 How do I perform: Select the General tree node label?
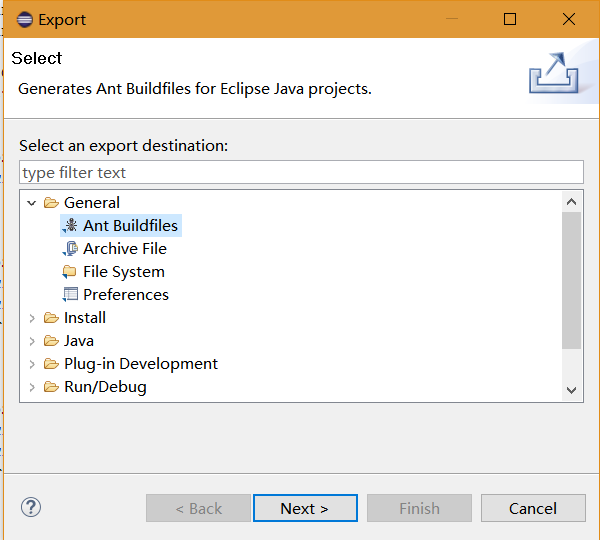click(x=92, y=202)
